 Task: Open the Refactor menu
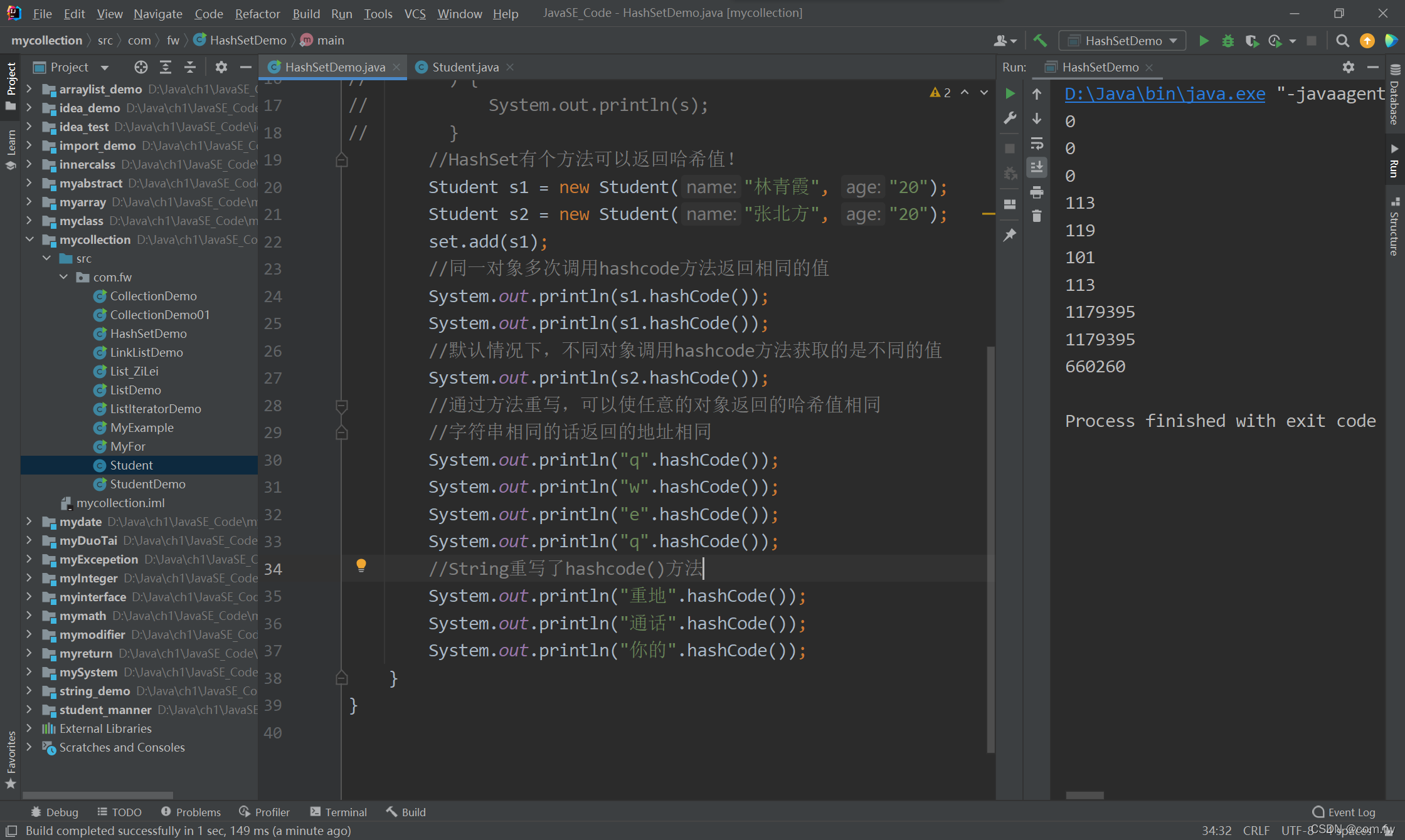tap(257, 13)
